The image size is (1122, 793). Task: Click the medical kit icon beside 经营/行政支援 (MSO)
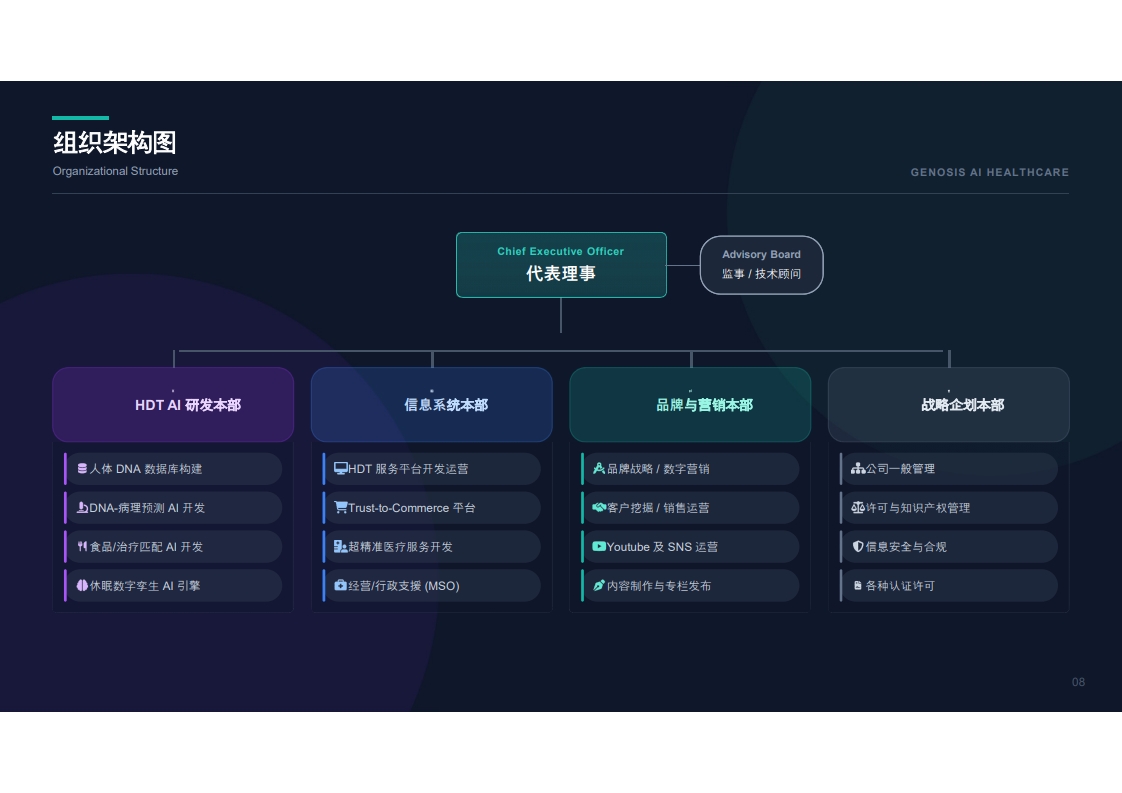341,585
